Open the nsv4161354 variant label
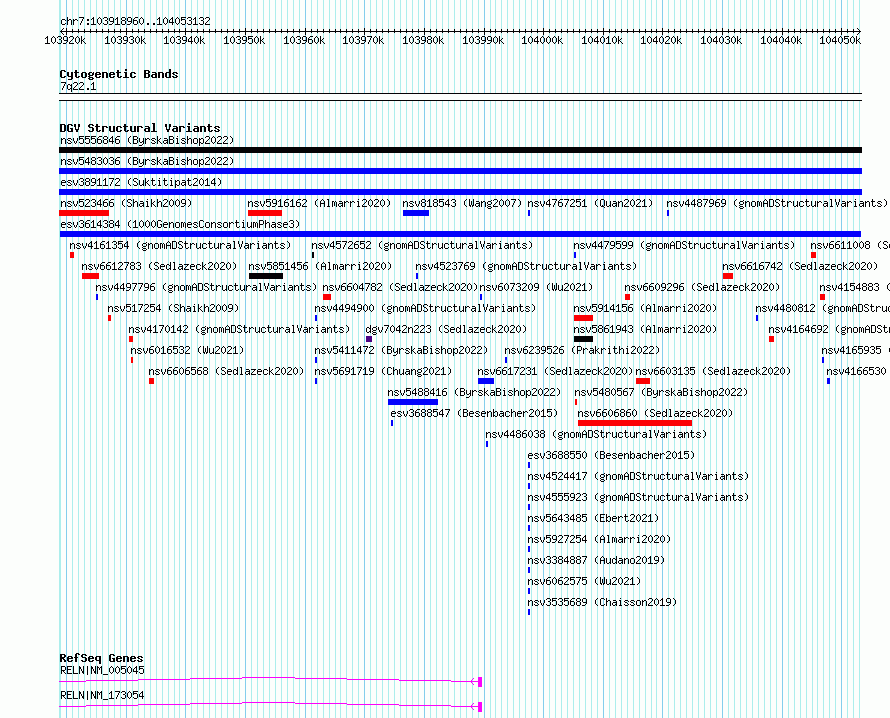The width and height of the screenshot is (890, 718). [180, 245]
